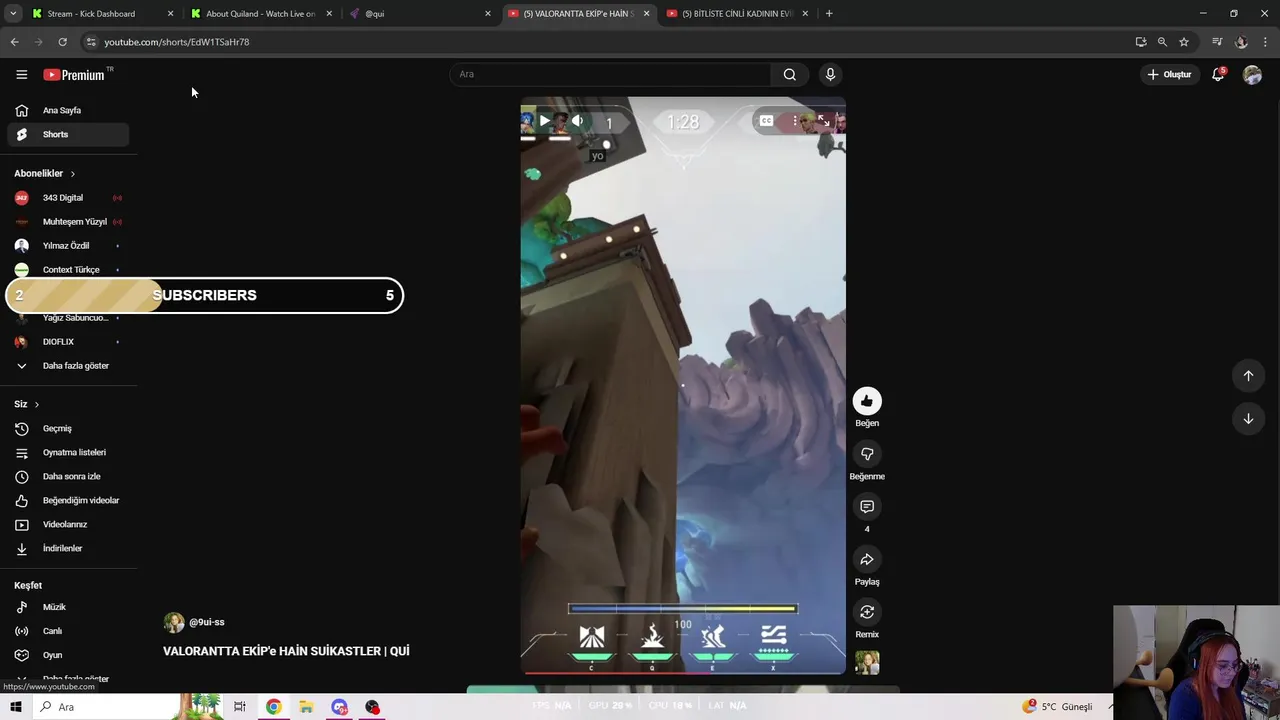The height and width of the screenshot is (720, 1280).
Task: Click the YouTube Ara search field
Action: tap(610, 74)
